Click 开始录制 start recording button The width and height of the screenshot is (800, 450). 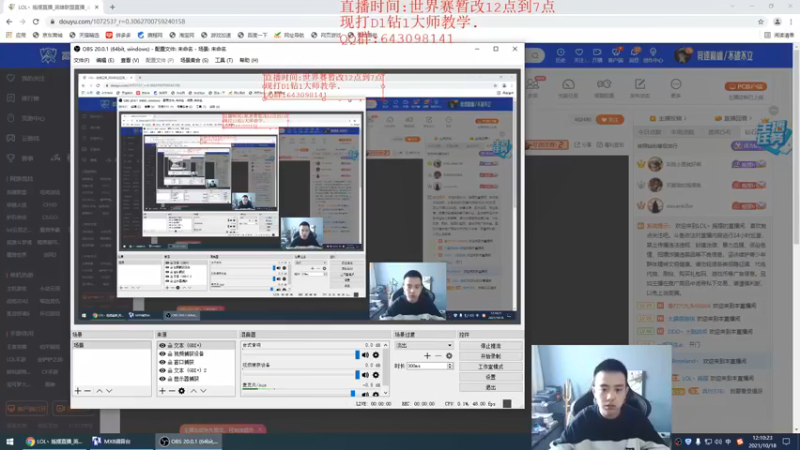click(490, 356)
